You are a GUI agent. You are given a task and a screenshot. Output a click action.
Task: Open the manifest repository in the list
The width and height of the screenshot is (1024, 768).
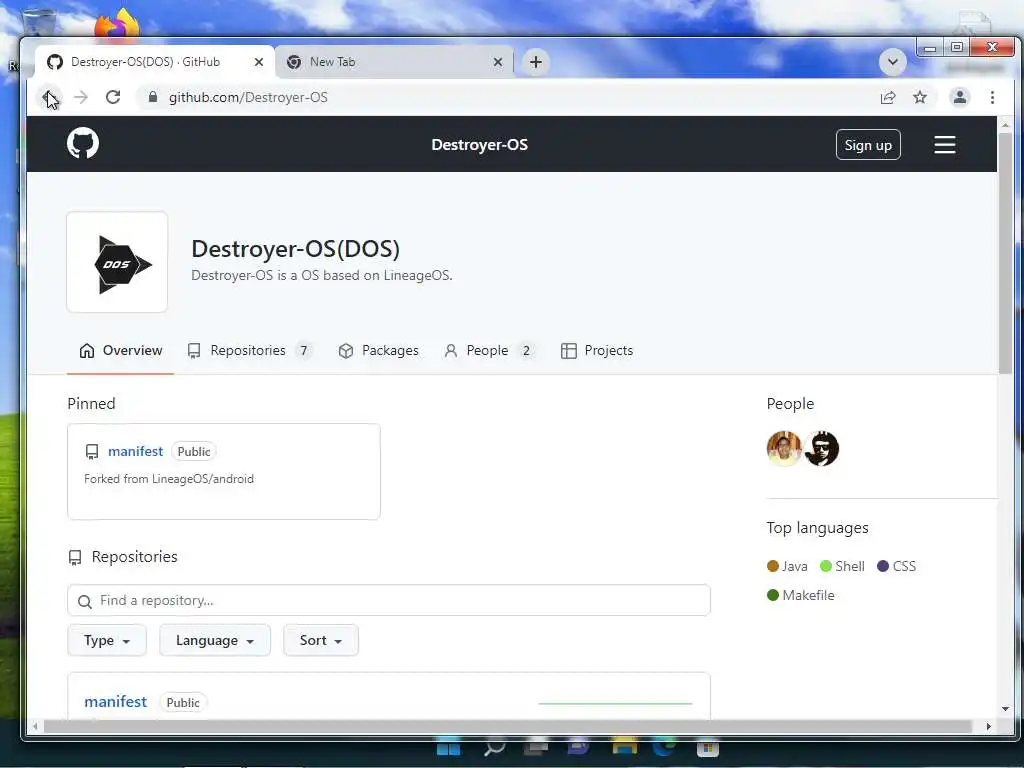[x=116, y=701]
